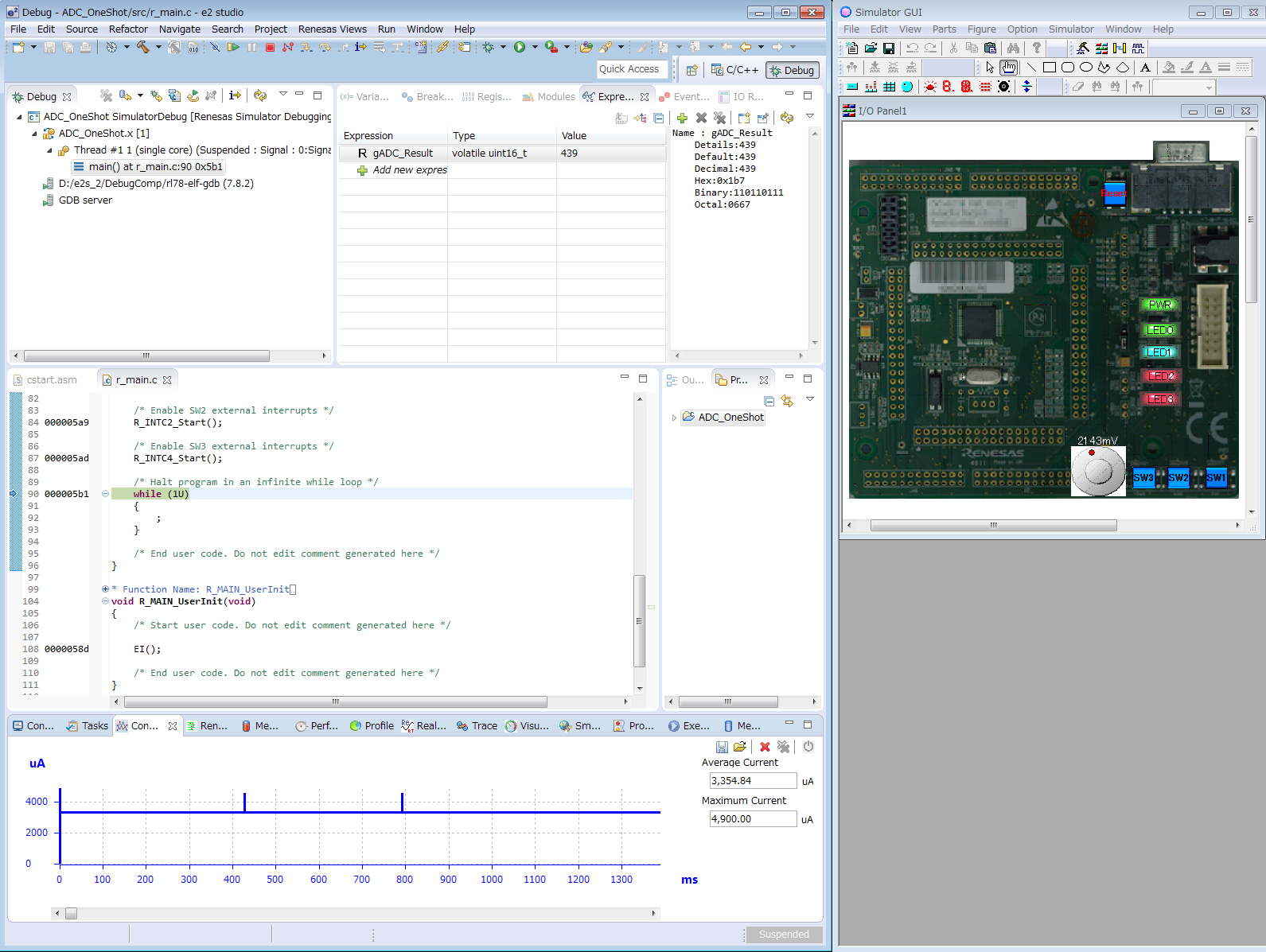Clear current graph with red X icon
Image resolution: width=1266 pixels, height=952 pixels.
[765, 747]
